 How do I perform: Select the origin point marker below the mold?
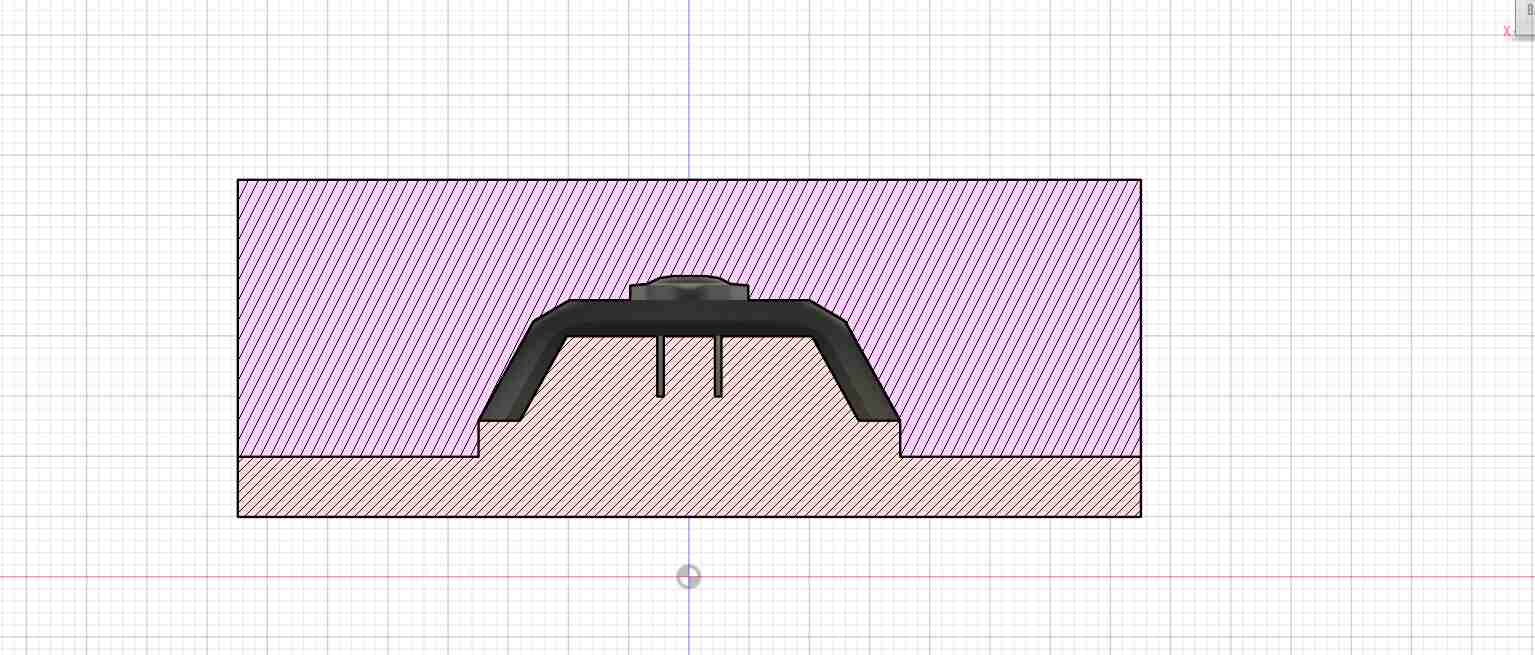pyautogui.click(x=688, y=577)
